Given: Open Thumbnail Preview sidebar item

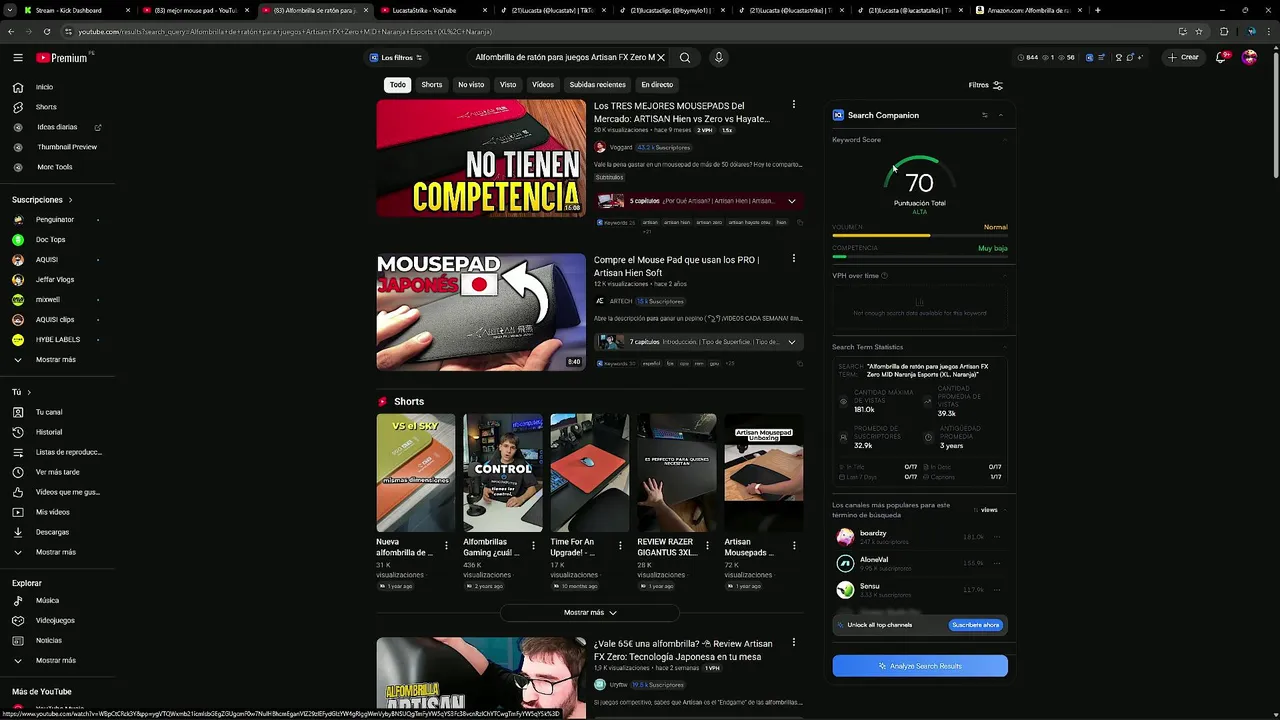Looking at the screenshot, I should 67,147.
